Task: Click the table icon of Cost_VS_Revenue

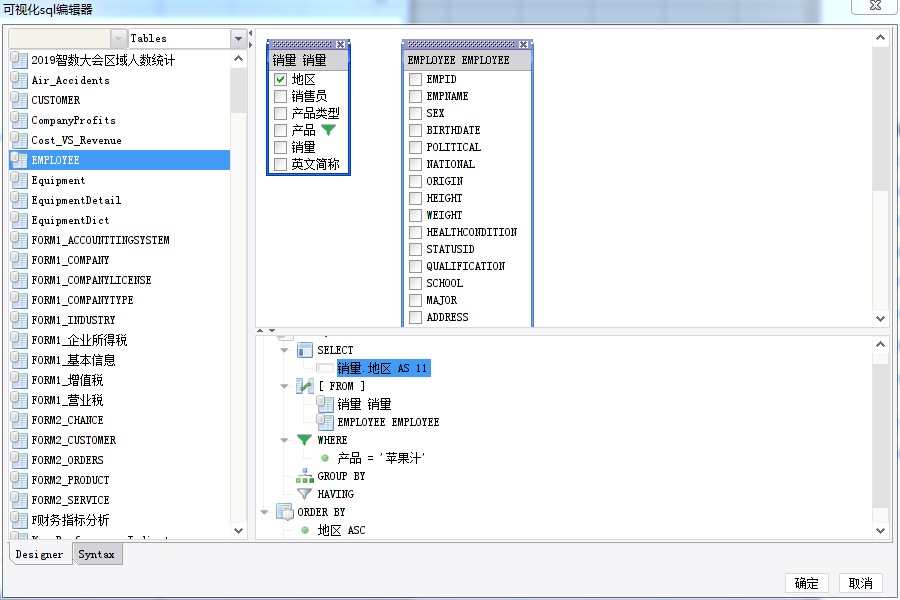Action: pos(19,141)
